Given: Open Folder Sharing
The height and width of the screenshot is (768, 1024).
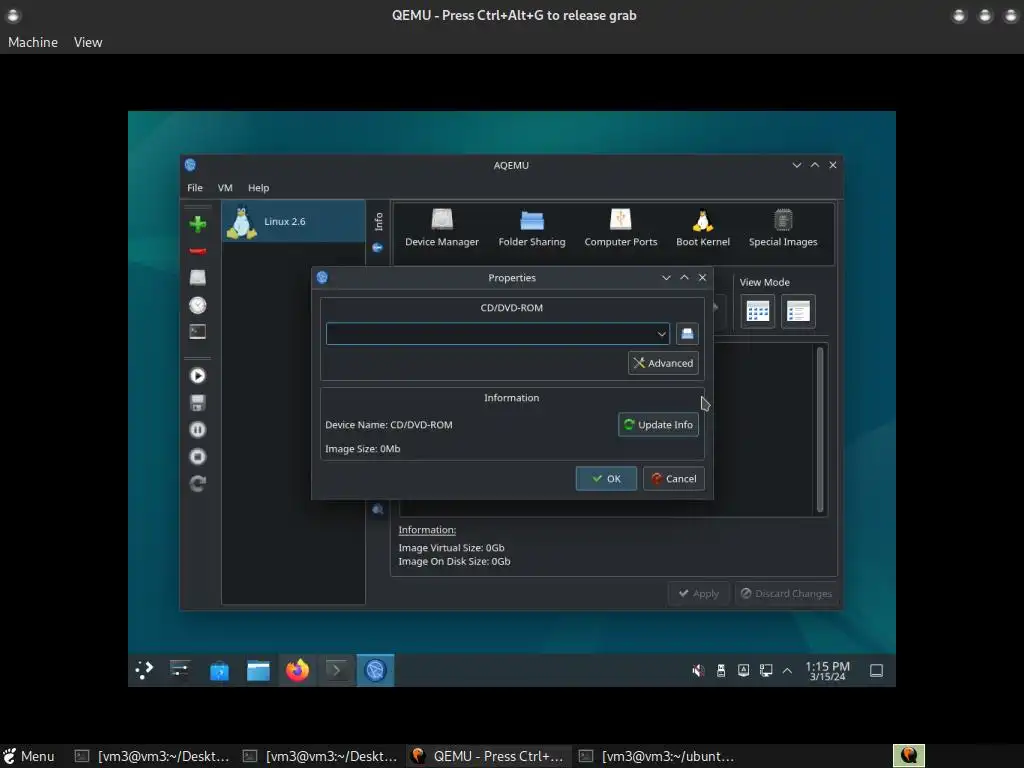Looking at the screenshot, I should point(532,228).
